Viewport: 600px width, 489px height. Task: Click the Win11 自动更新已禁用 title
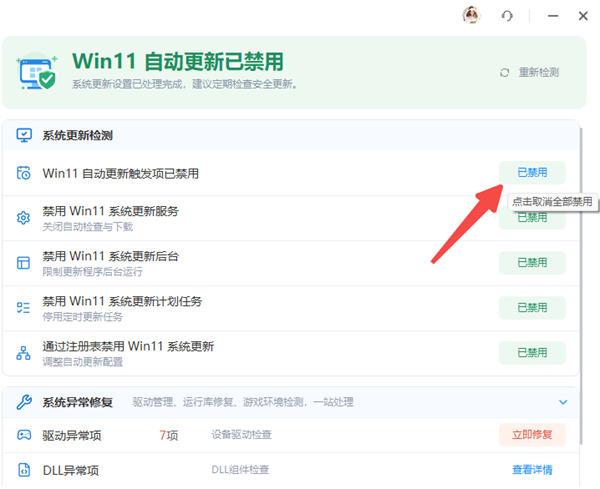(178, 62)
